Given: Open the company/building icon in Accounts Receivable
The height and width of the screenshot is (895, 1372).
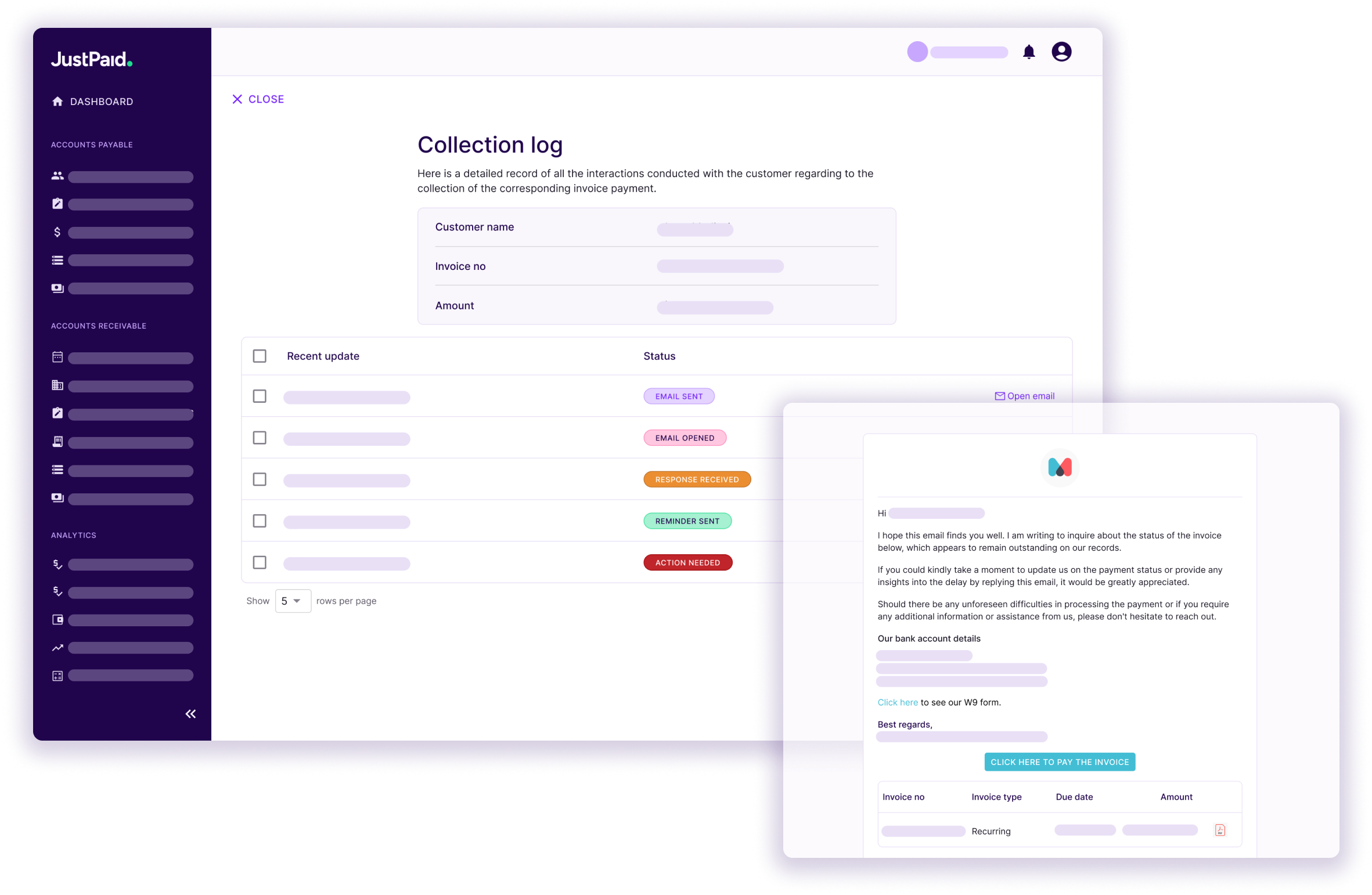Looking at the screenshot, I should pyautogui.click(x=57, y=385).
